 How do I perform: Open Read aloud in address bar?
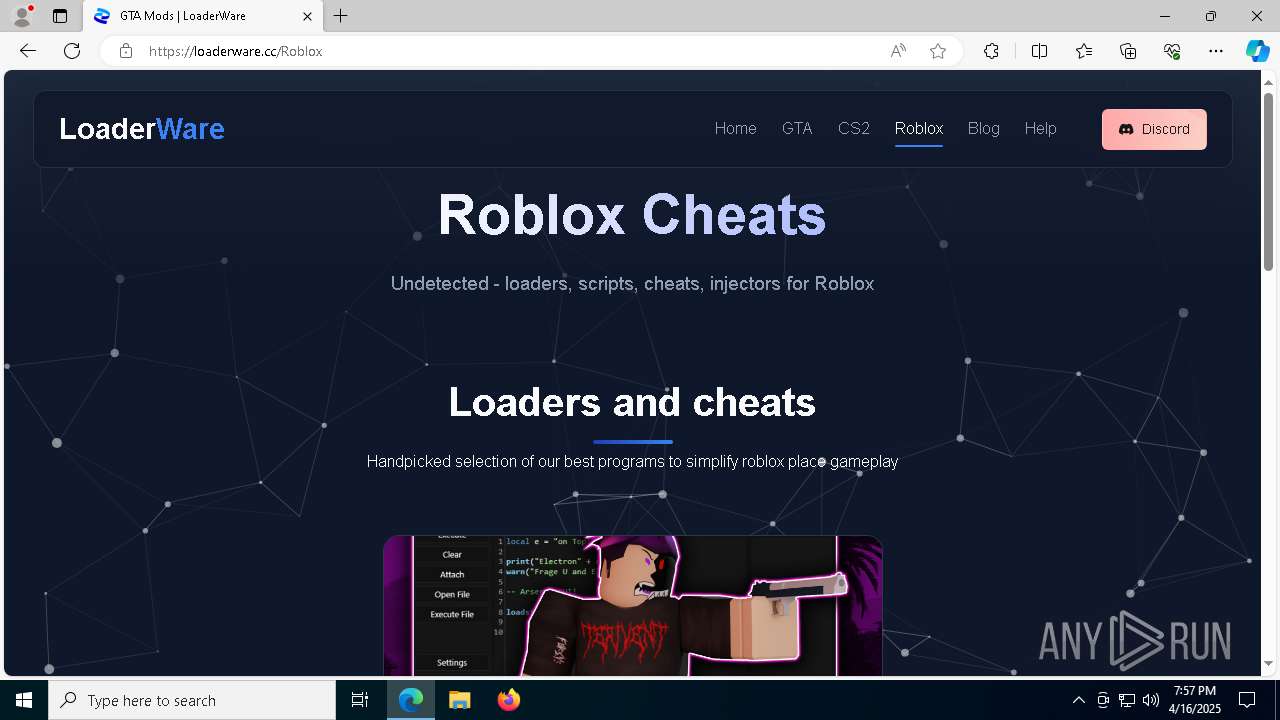click(898, 51)
